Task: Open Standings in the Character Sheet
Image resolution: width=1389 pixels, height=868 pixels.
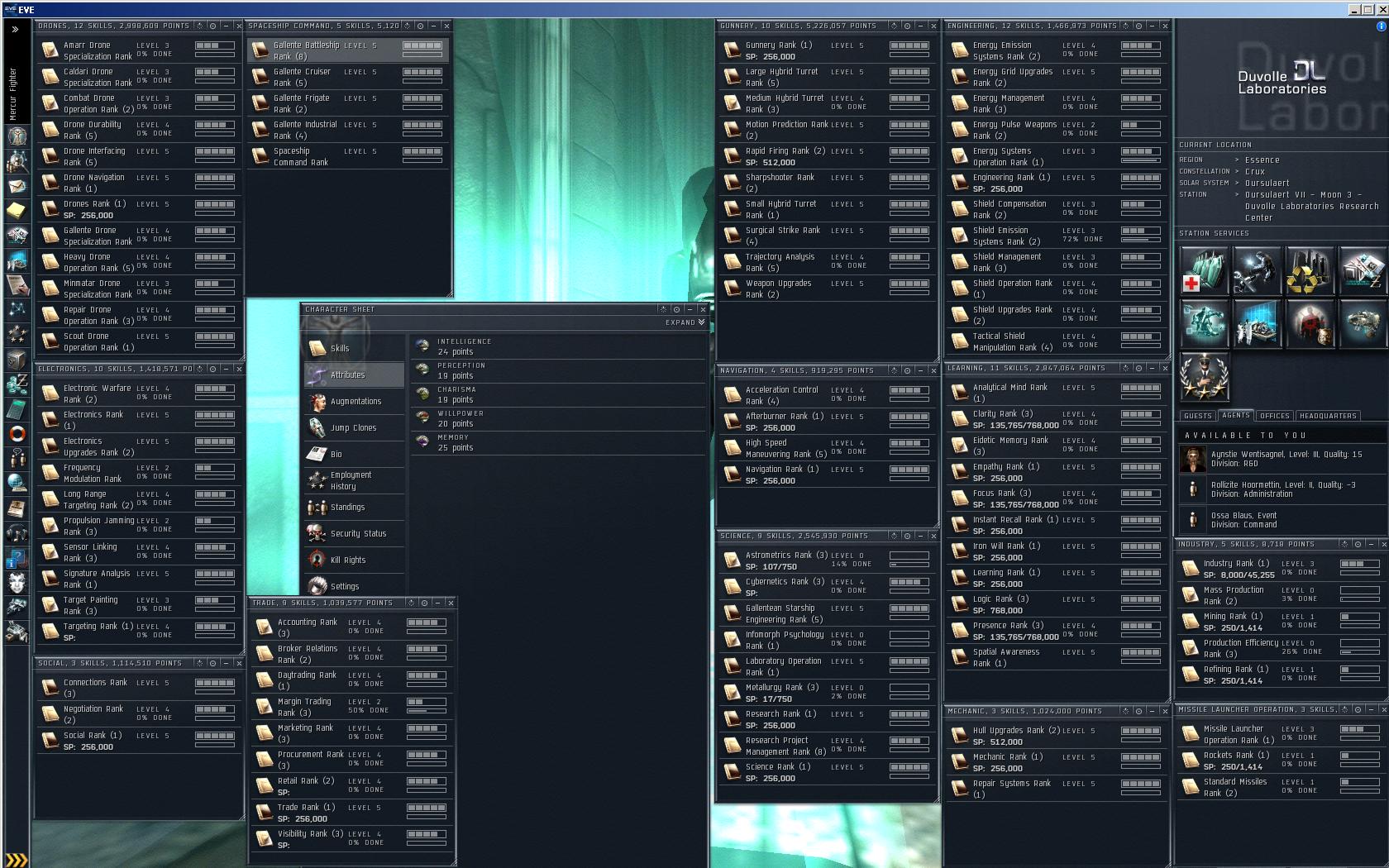Action: coord(354,507)
